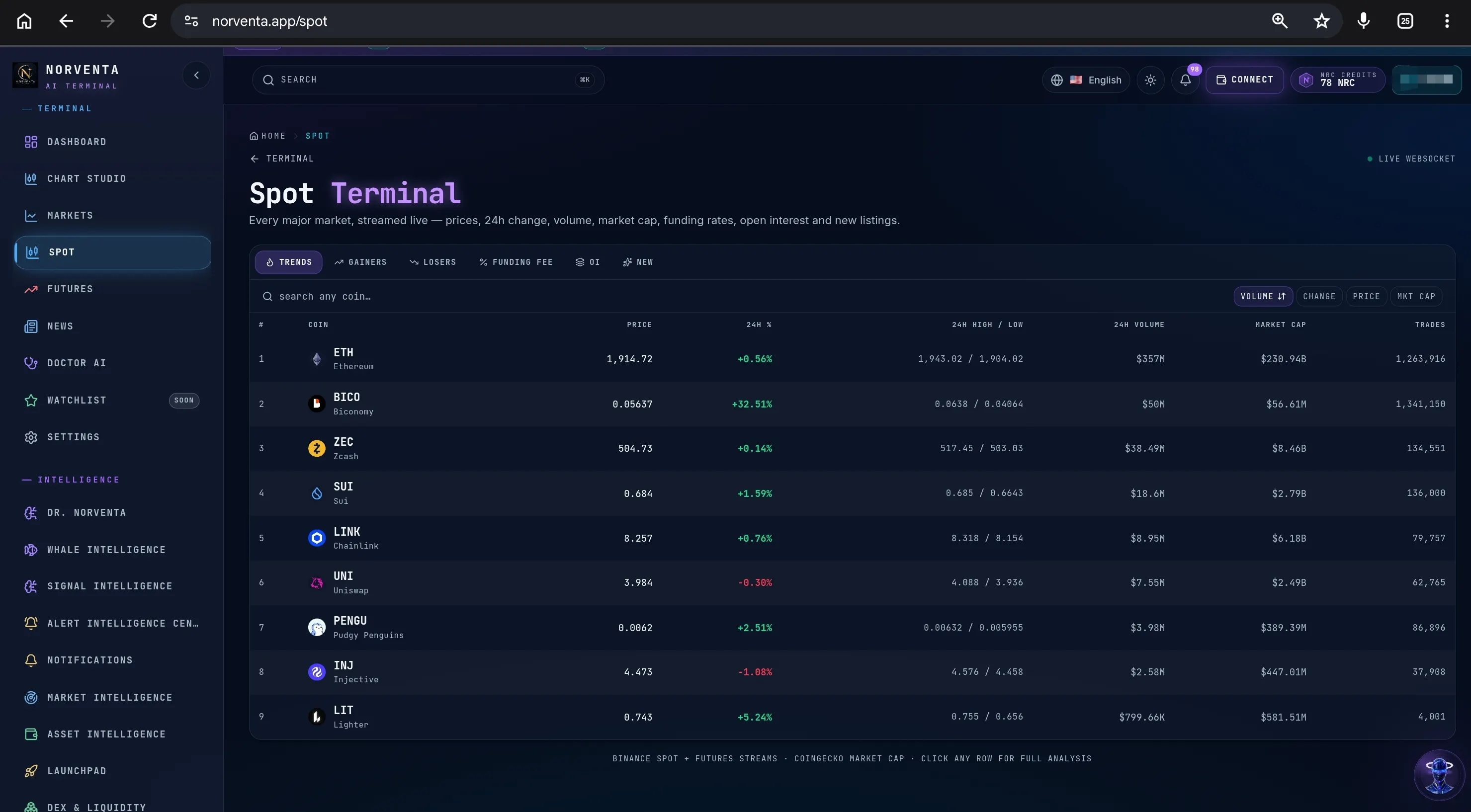Select the Spot sidebar item
This screenshot has width=1471, height=812.
tap(112, 252)
